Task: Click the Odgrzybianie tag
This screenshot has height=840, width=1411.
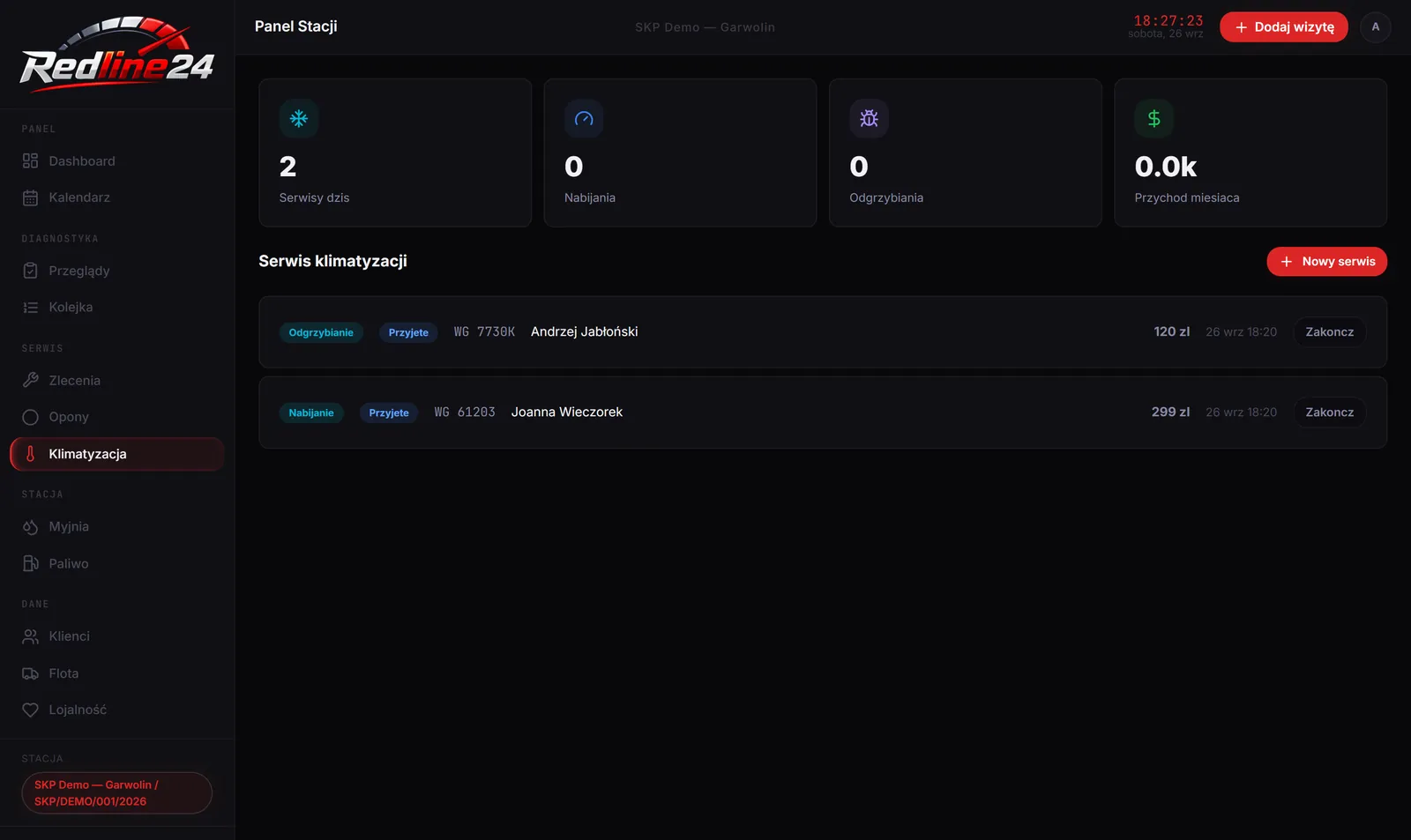Action: (321, 332)
